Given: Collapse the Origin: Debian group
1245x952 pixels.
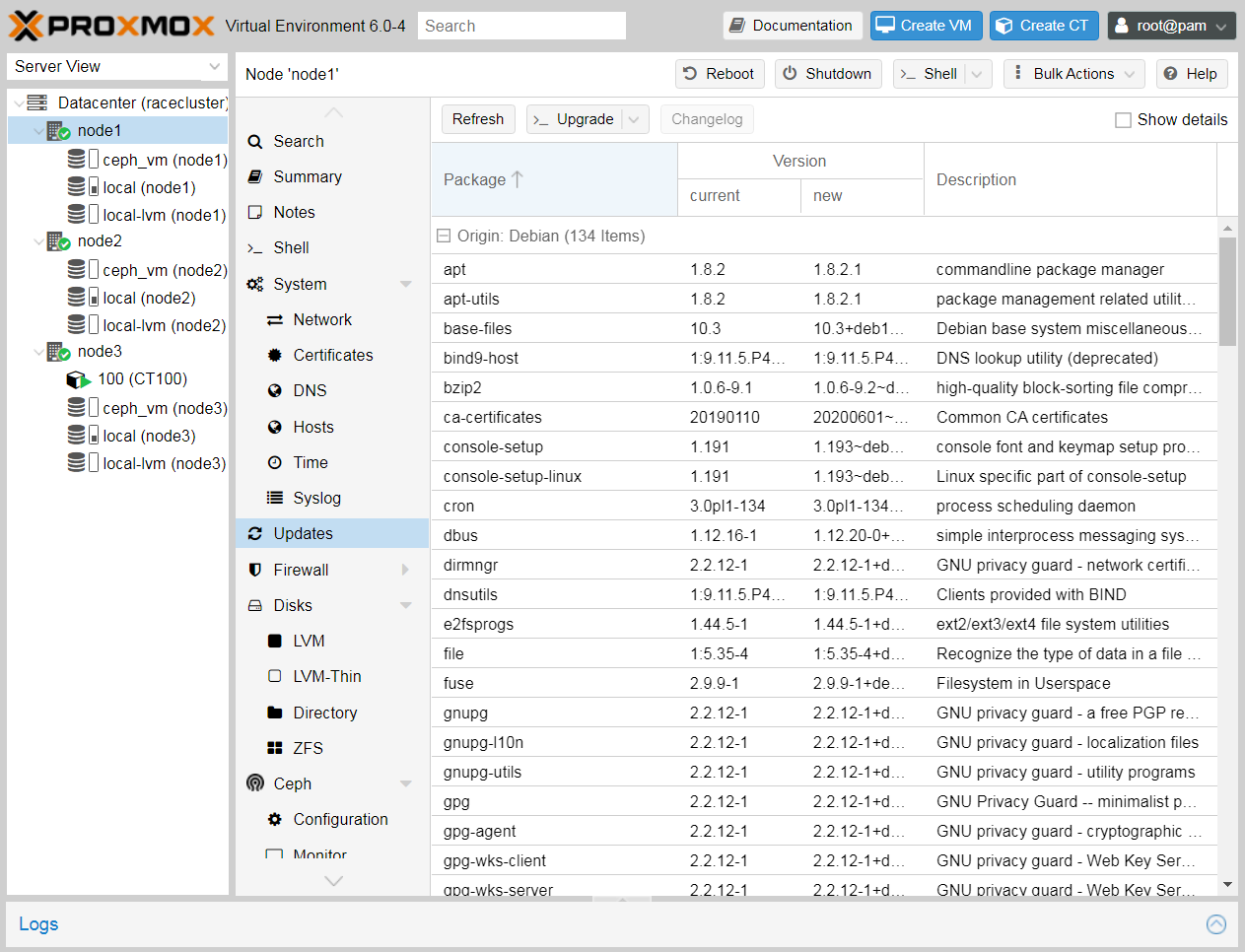Looking at the screenshot, I should (444, 236).
